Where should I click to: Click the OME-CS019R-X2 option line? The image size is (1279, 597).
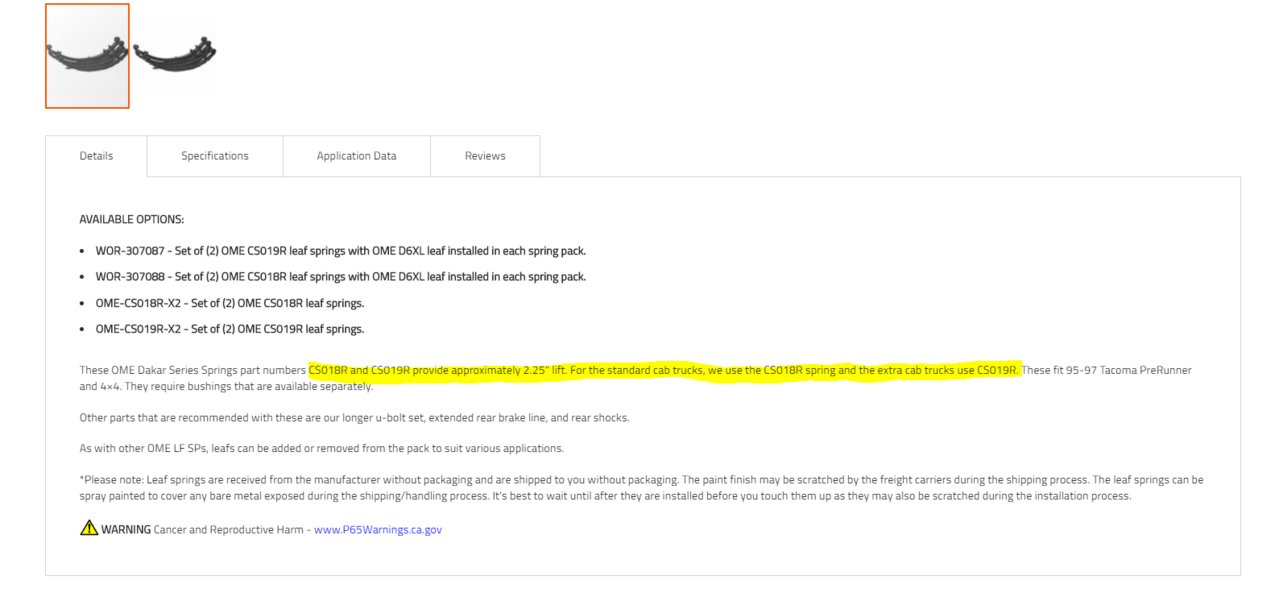point(230,328)
